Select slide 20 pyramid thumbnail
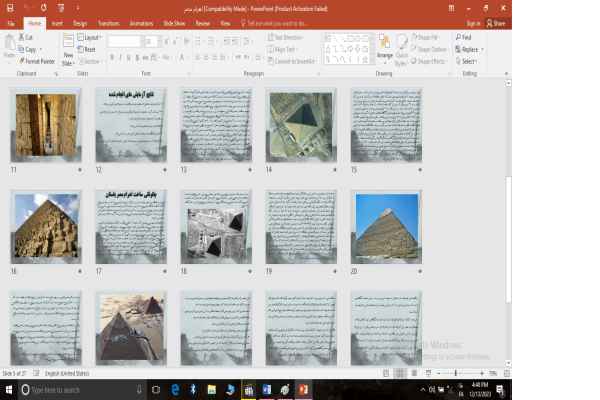This screenshot has height=400, width=600. 386,227
